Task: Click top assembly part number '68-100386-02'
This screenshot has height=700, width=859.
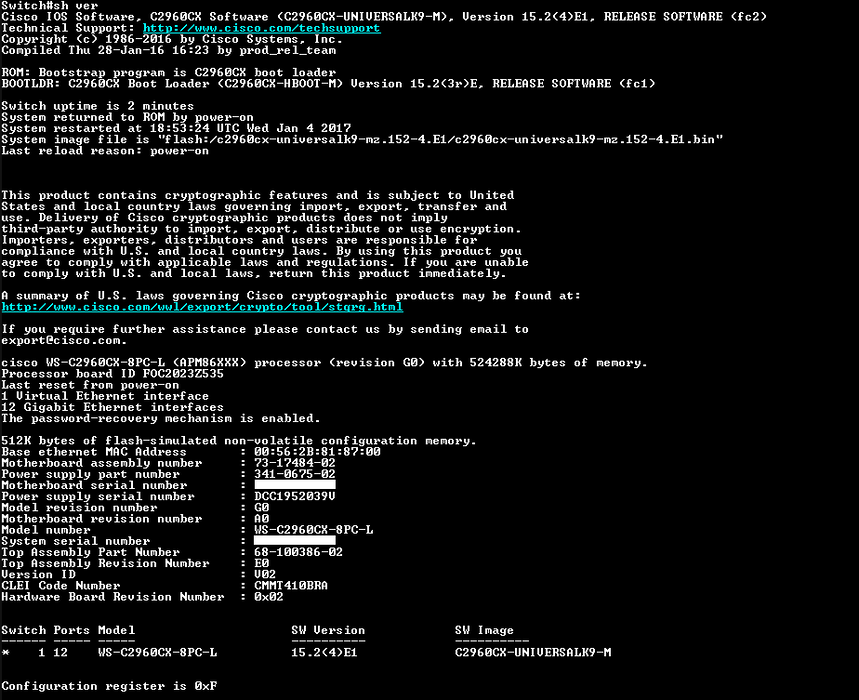Action: point(299,552)
